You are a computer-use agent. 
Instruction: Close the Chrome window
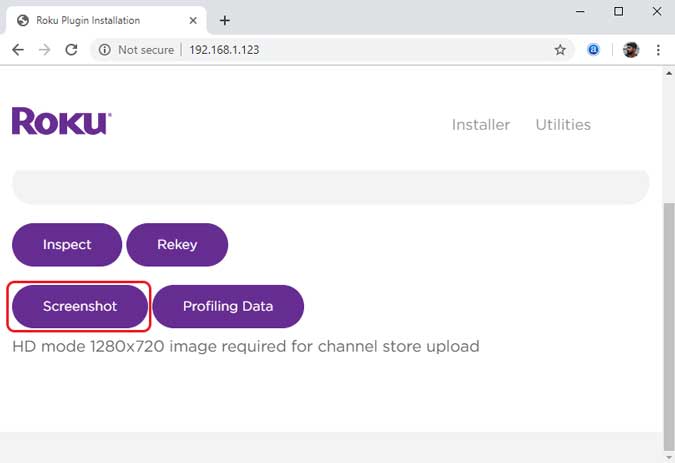point(656,12)
